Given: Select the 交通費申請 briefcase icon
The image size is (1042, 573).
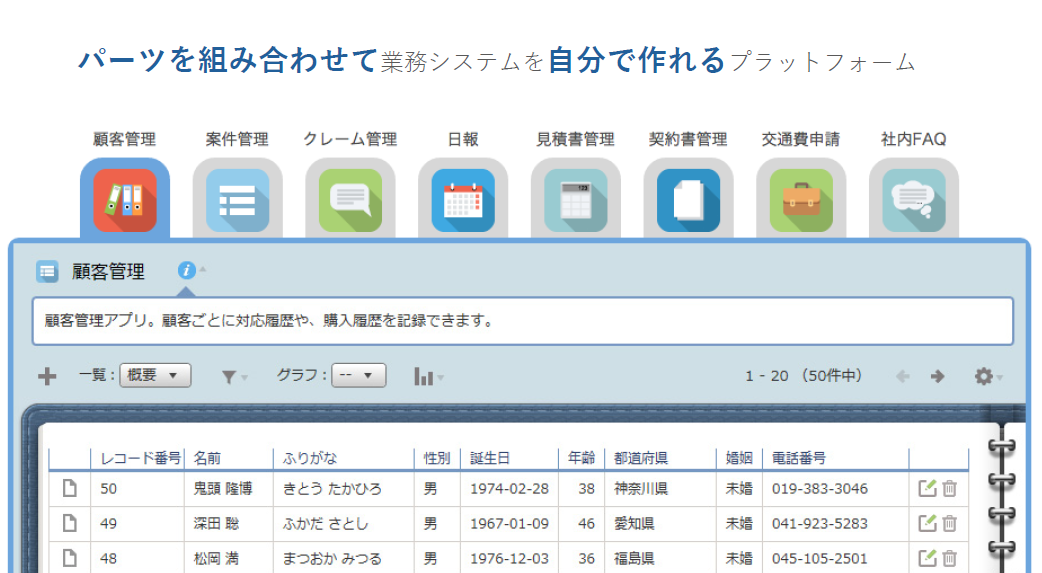Looking at the screenshot, I should point(801,200).
